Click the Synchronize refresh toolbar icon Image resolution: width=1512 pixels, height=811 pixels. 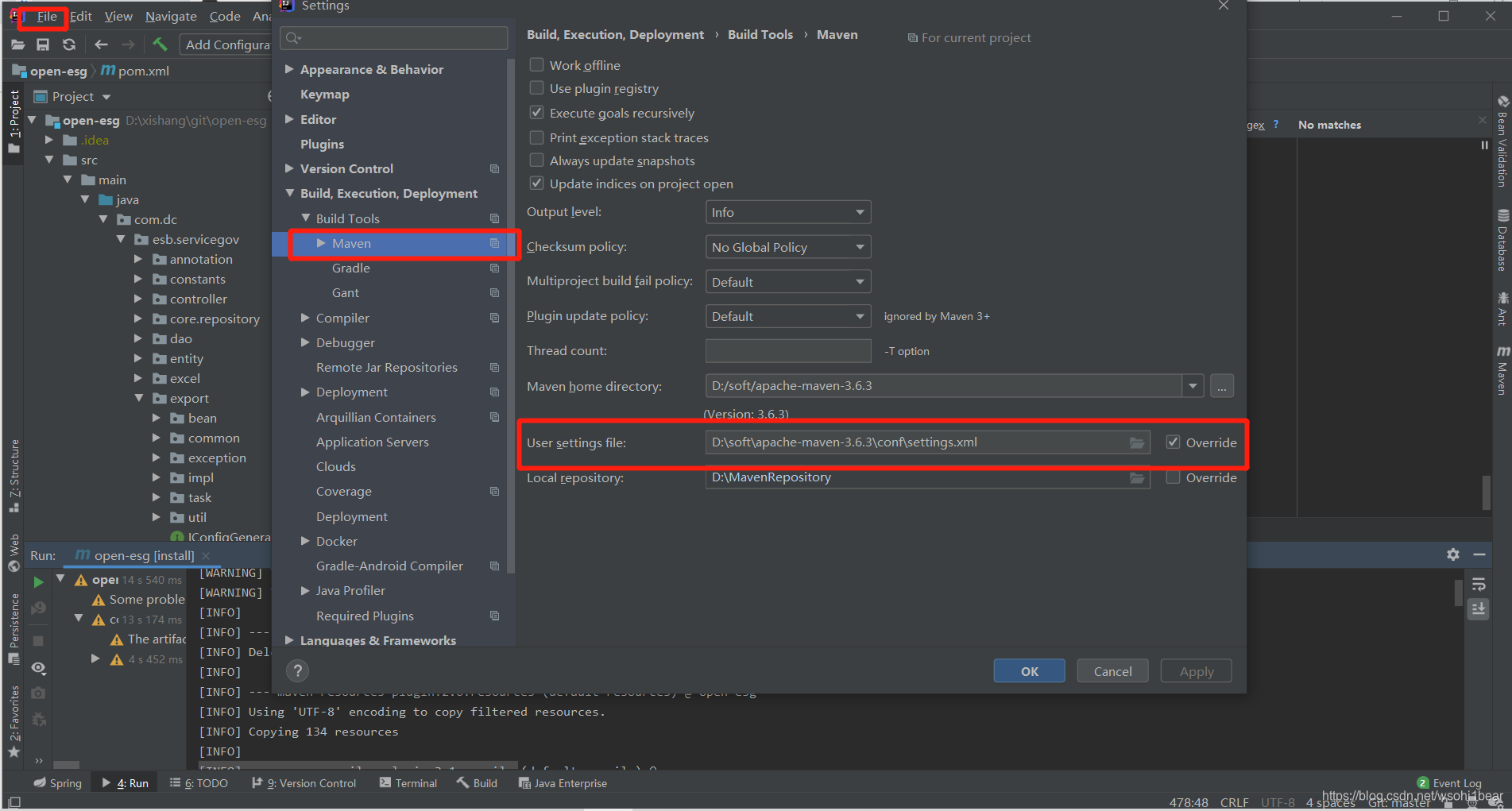(69, 44)
